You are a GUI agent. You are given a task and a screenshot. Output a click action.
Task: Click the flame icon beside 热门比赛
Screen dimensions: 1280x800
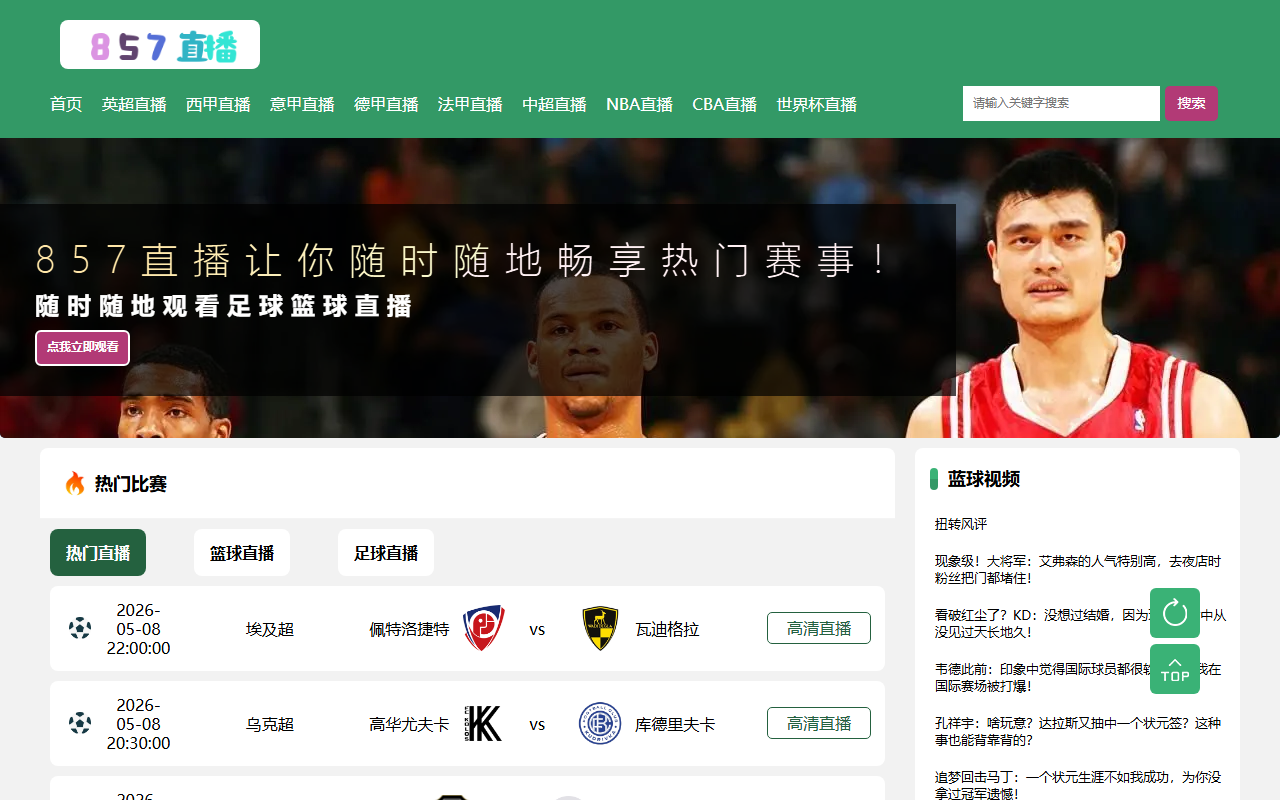coord(75,484)
